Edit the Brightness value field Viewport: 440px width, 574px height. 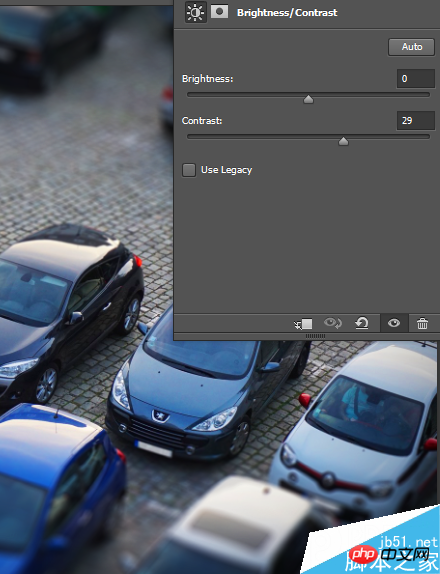click(x=416, y=78)
